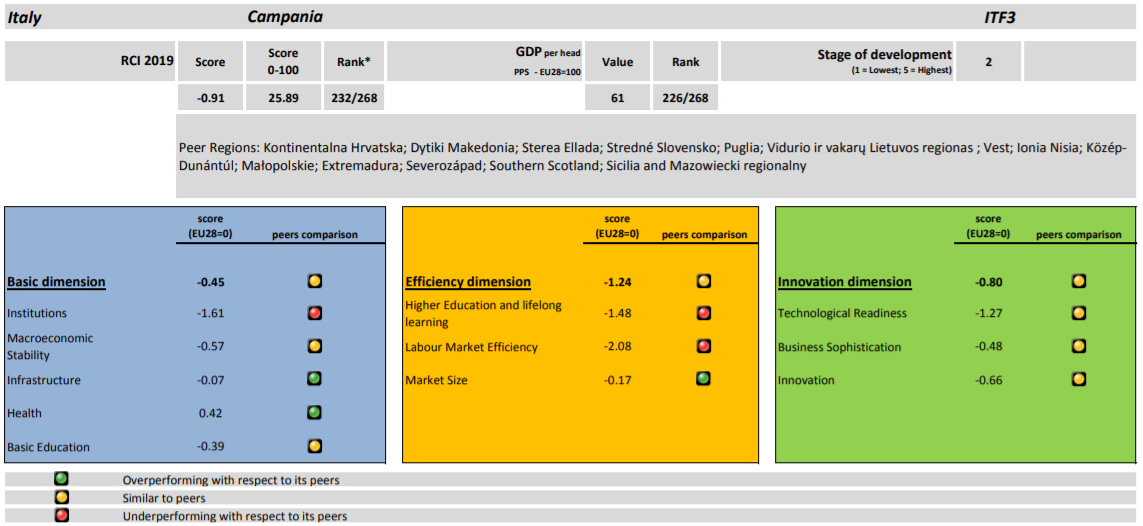This screenshot has height=526, width=1143.
Task: Click the GDP per head value 61
Action: coord(617,98)
